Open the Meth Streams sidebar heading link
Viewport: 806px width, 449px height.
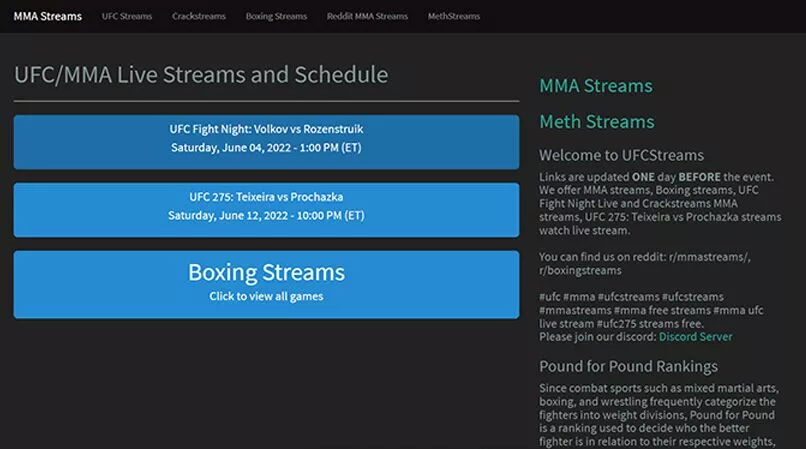click(597, 122)
